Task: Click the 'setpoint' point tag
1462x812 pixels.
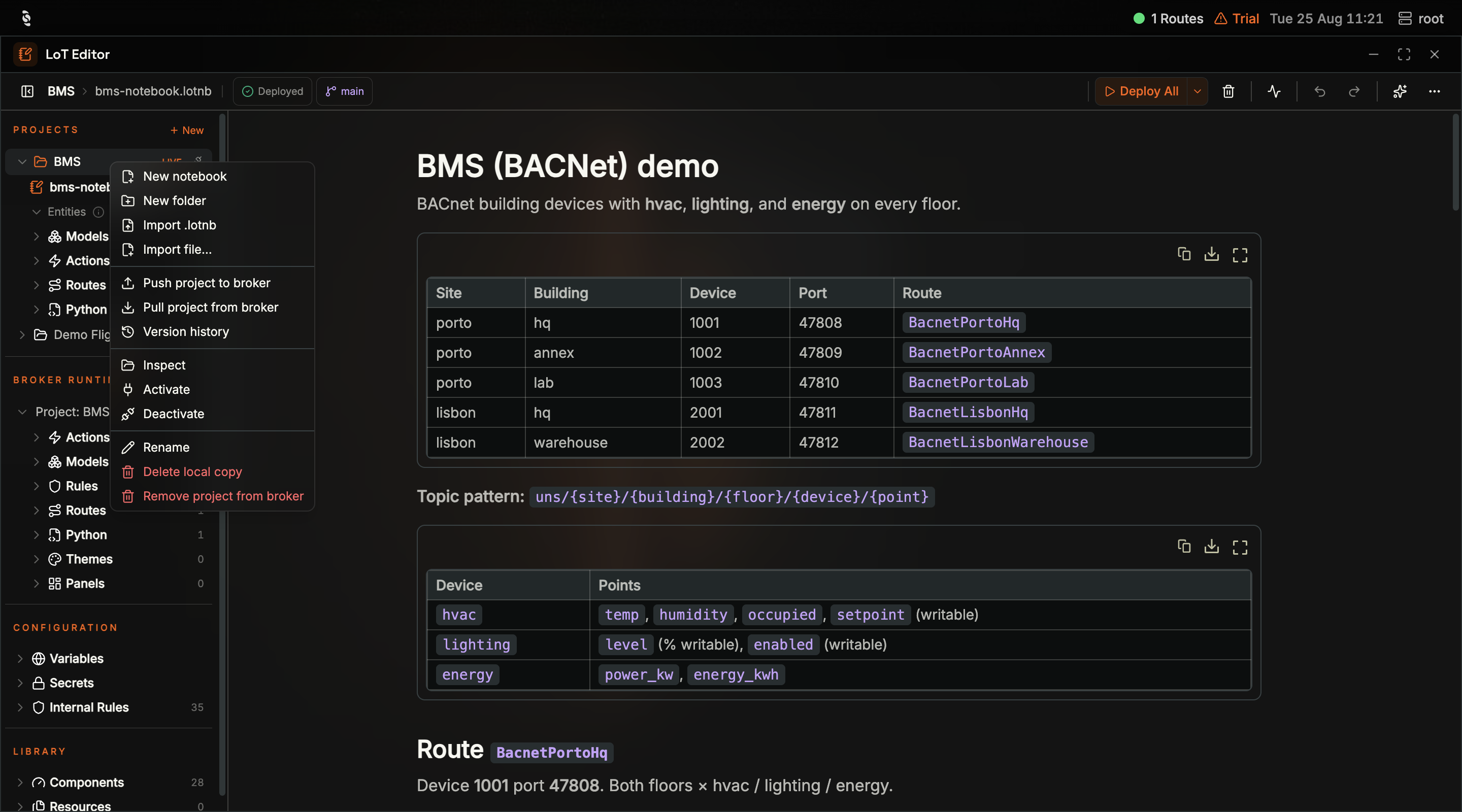Action: (x=871, y=615)
